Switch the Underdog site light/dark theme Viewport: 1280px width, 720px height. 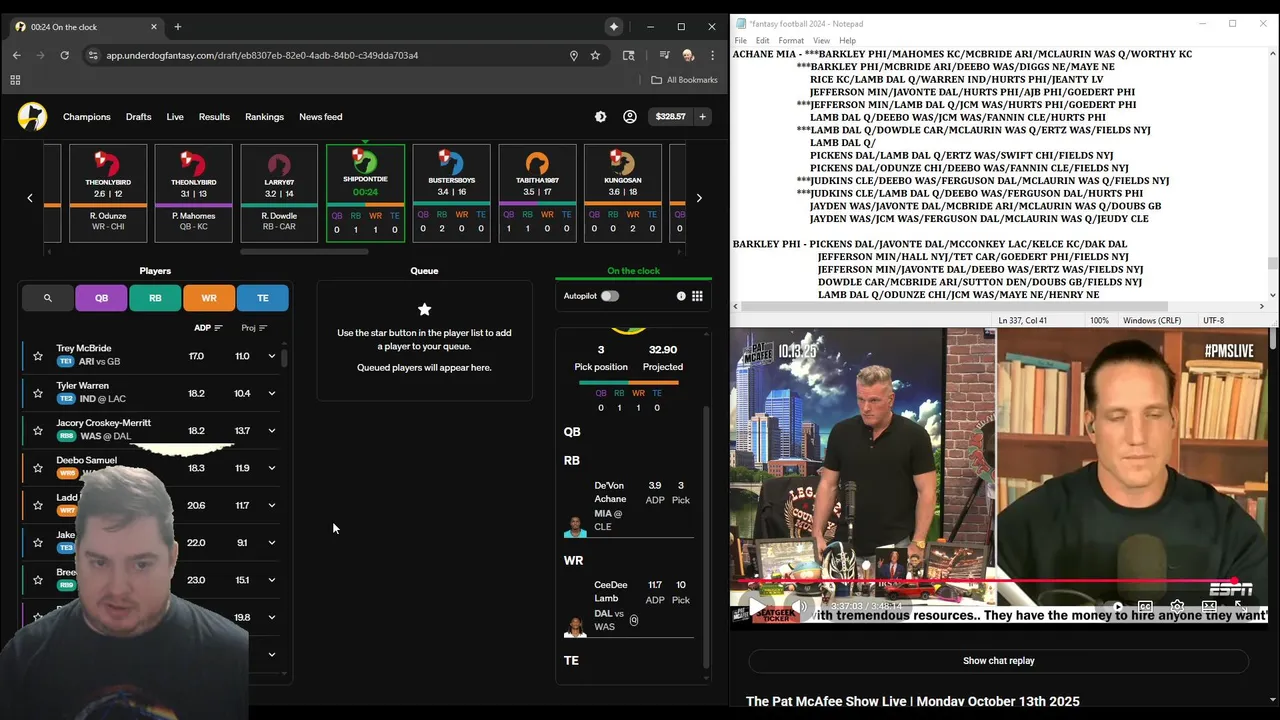600,117
